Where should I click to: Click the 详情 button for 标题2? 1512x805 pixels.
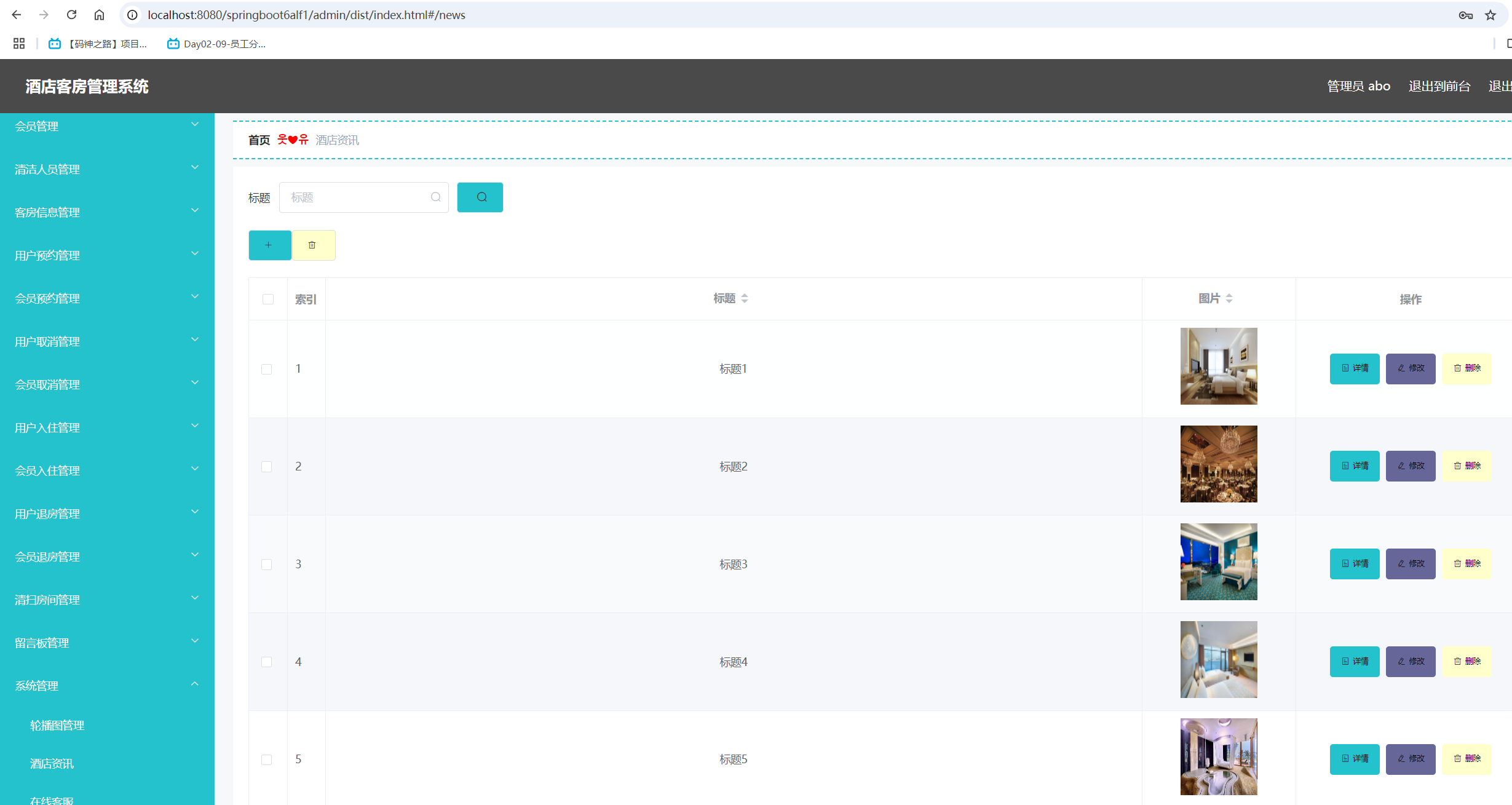point(1355,466)
